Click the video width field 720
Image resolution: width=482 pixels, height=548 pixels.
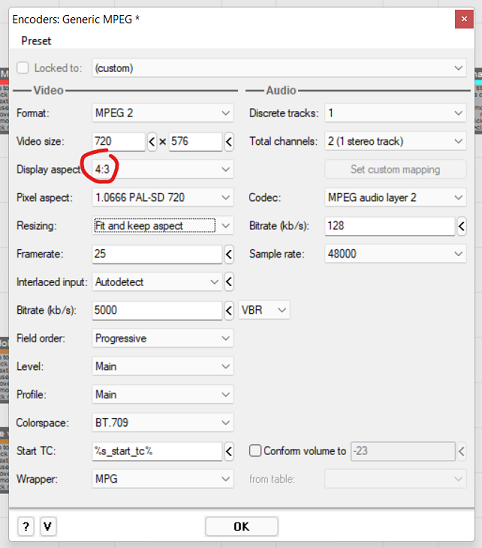click(x=118, y=142)
